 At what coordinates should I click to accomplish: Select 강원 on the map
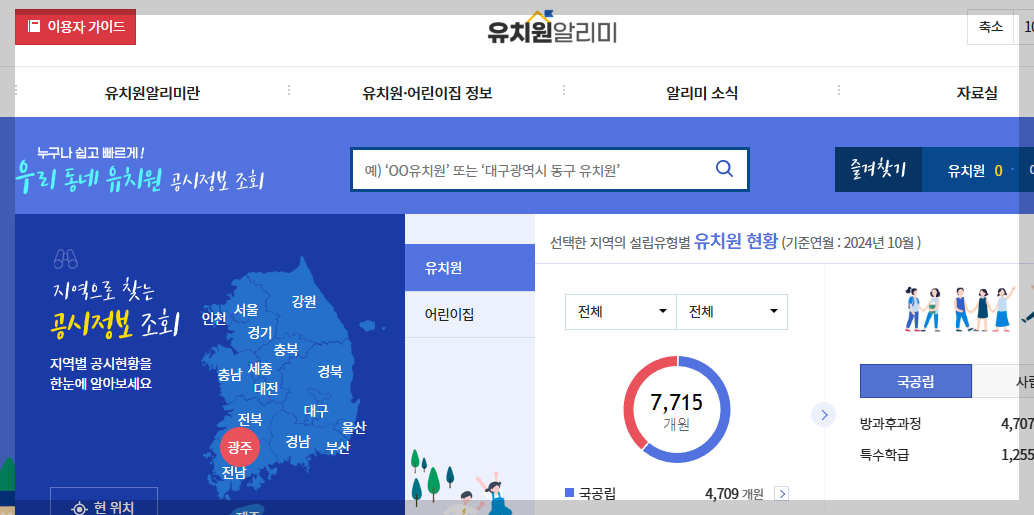coord(304,301)
